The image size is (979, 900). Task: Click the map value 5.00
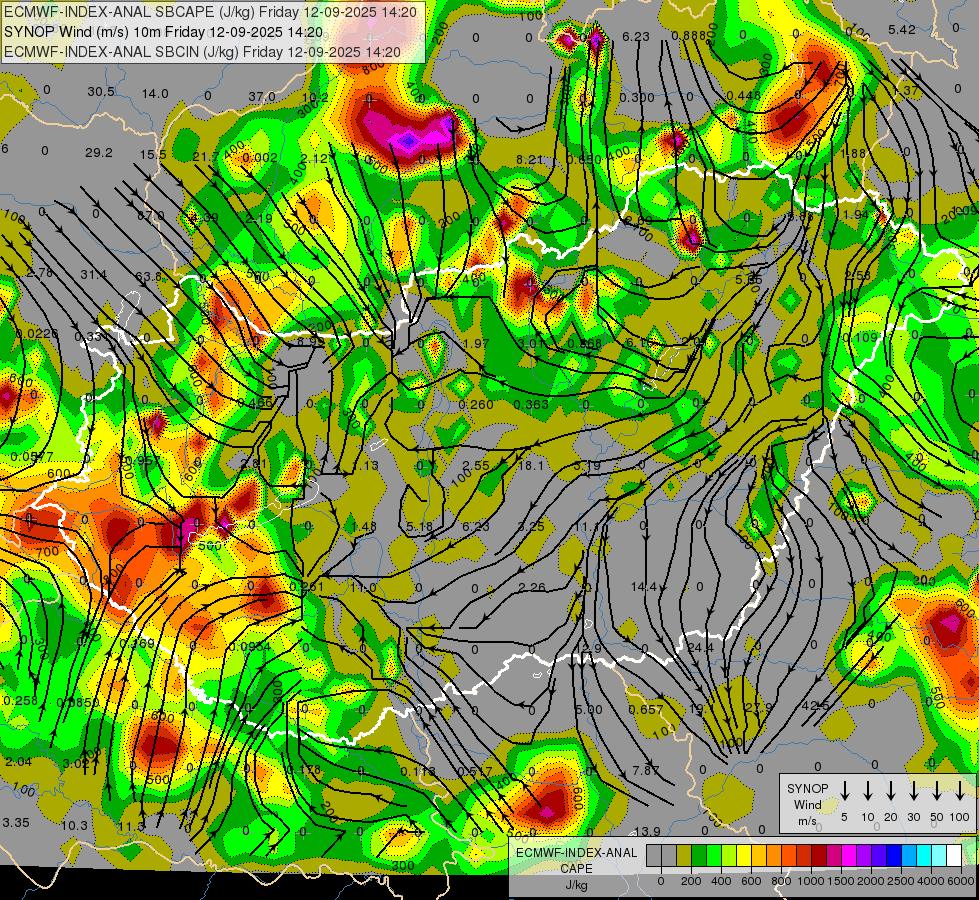click(x=589, y=710)
